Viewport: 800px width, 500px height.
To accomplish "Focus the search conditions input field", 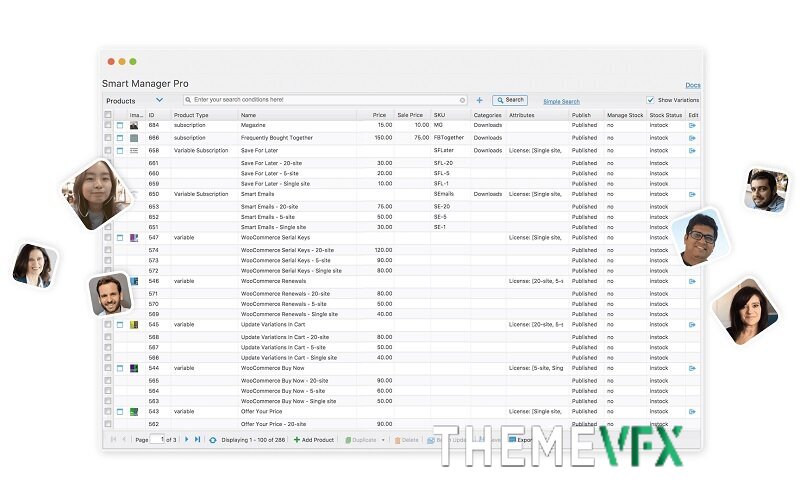I will click(x=324, y=100).
